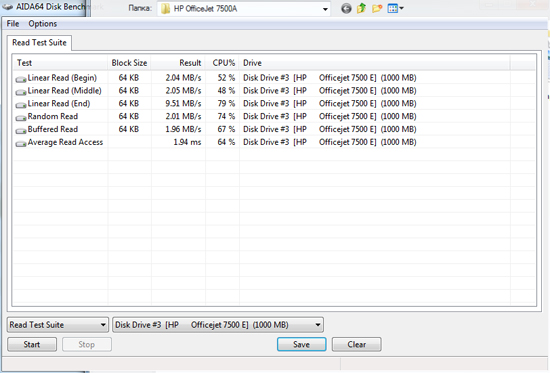Expand the Disk Drive #3 selection dropdown
The image size is (550, 373).
218,325
